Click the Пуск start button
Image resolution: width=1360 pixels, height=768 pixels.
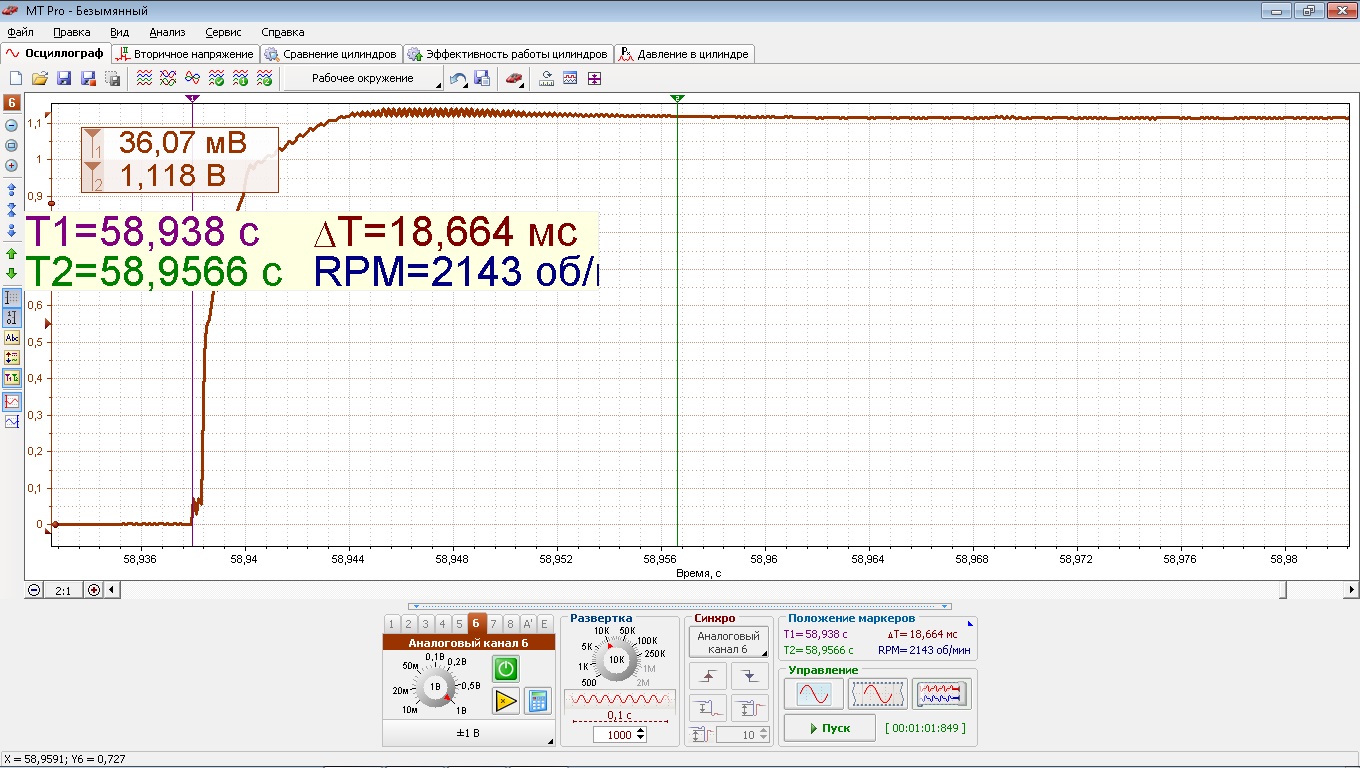(x=830, y=728)
